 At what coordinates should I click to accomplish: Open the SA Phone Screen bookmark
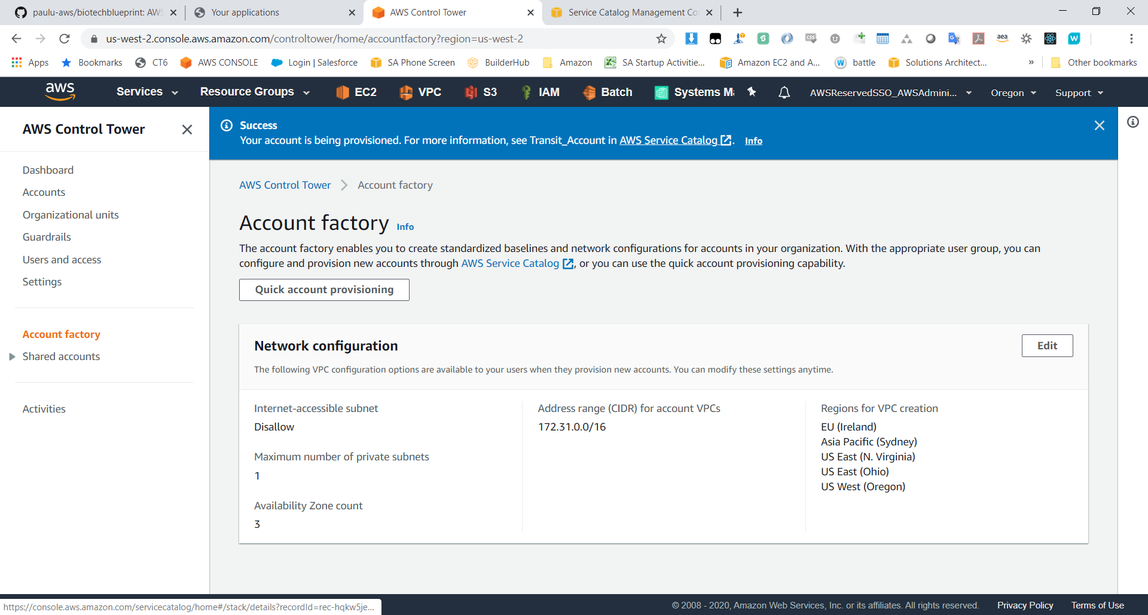pyautogui.click(x=413, y=62)
